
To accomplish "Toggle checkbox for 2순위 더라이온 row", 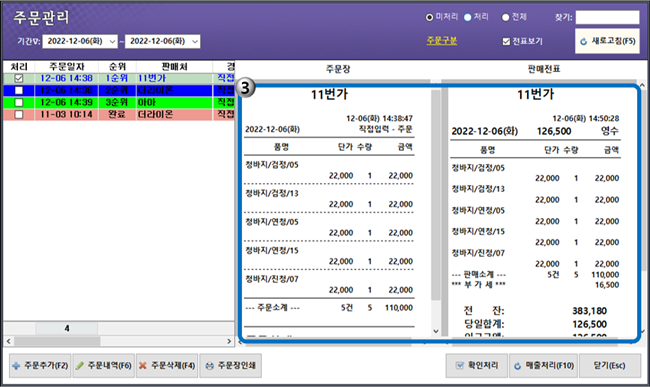I will [x=19, y=90].
